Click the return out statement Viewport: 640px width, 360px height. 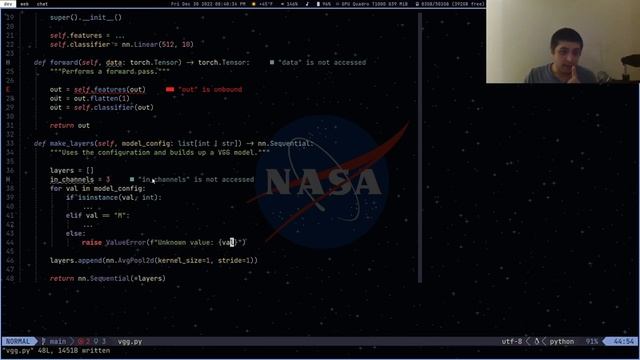click(70, 125)
